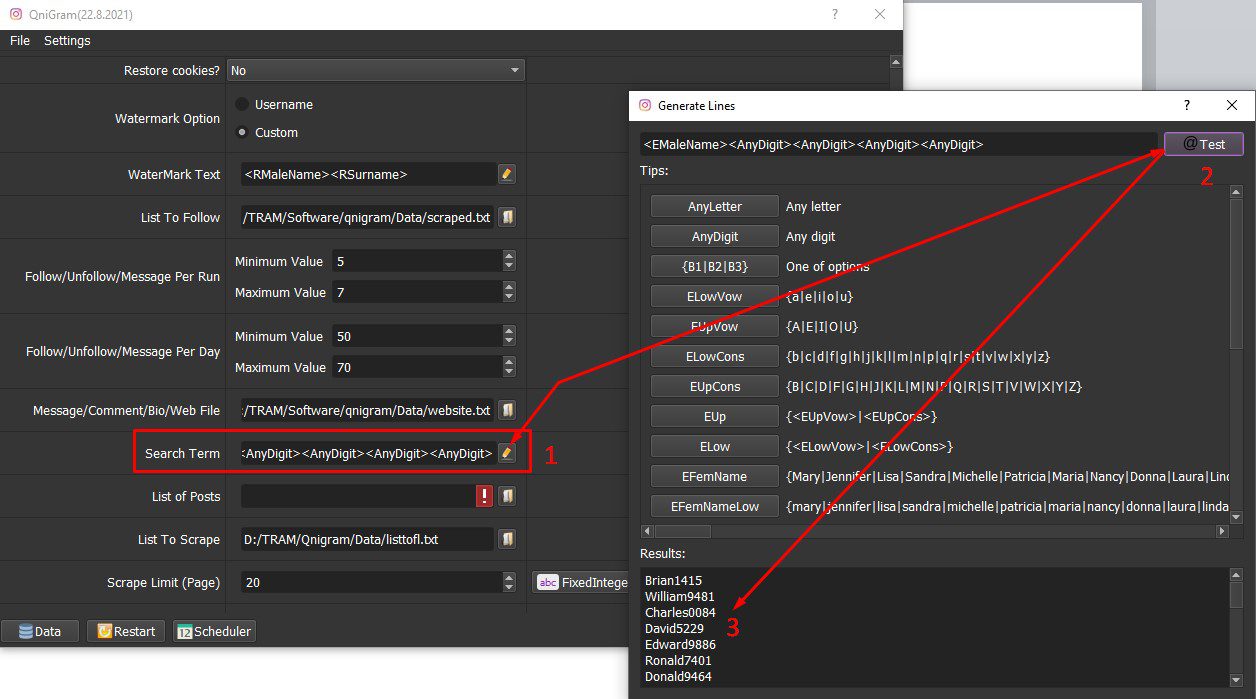Browse file for List To Follow
Image resolution: width=1256 pixels, height=699 pixels.
tap(506, 217)
